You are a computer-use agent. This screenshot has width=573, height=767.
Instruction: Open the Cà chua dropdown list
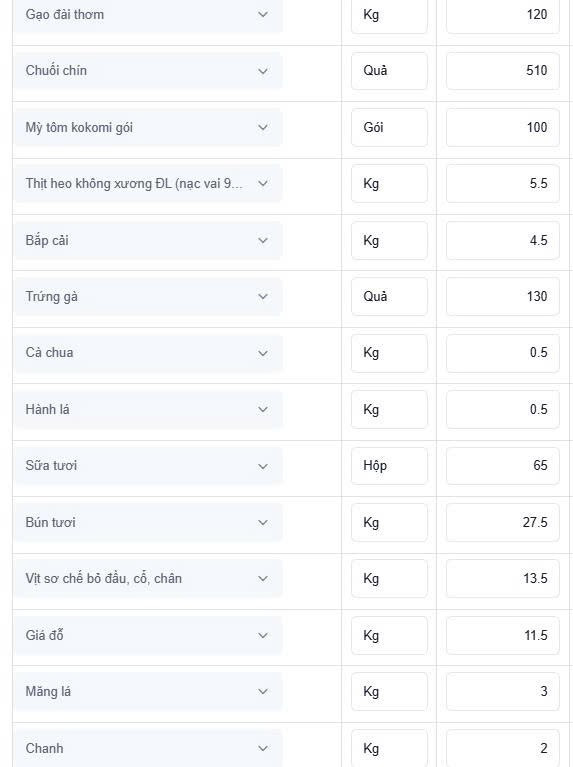tap(147, 353)
